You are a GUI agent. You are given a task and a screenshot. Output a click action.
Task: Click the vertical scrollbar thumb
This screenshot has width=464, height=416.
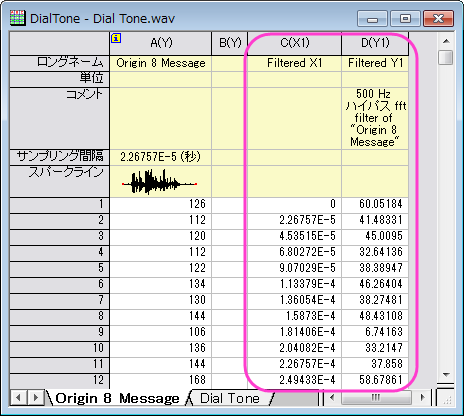[446, 57]
